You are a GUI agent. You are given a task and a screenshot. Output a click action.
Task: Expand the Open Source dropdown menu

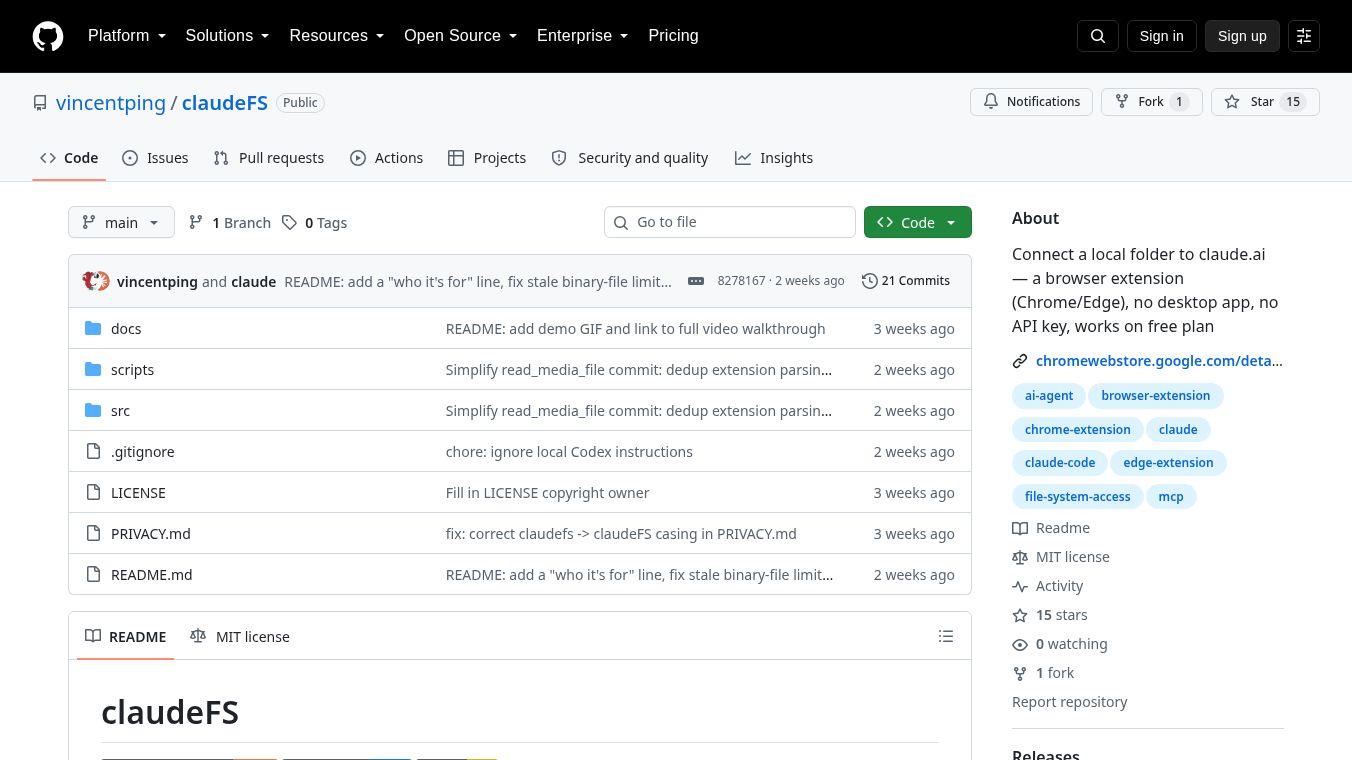460,36
